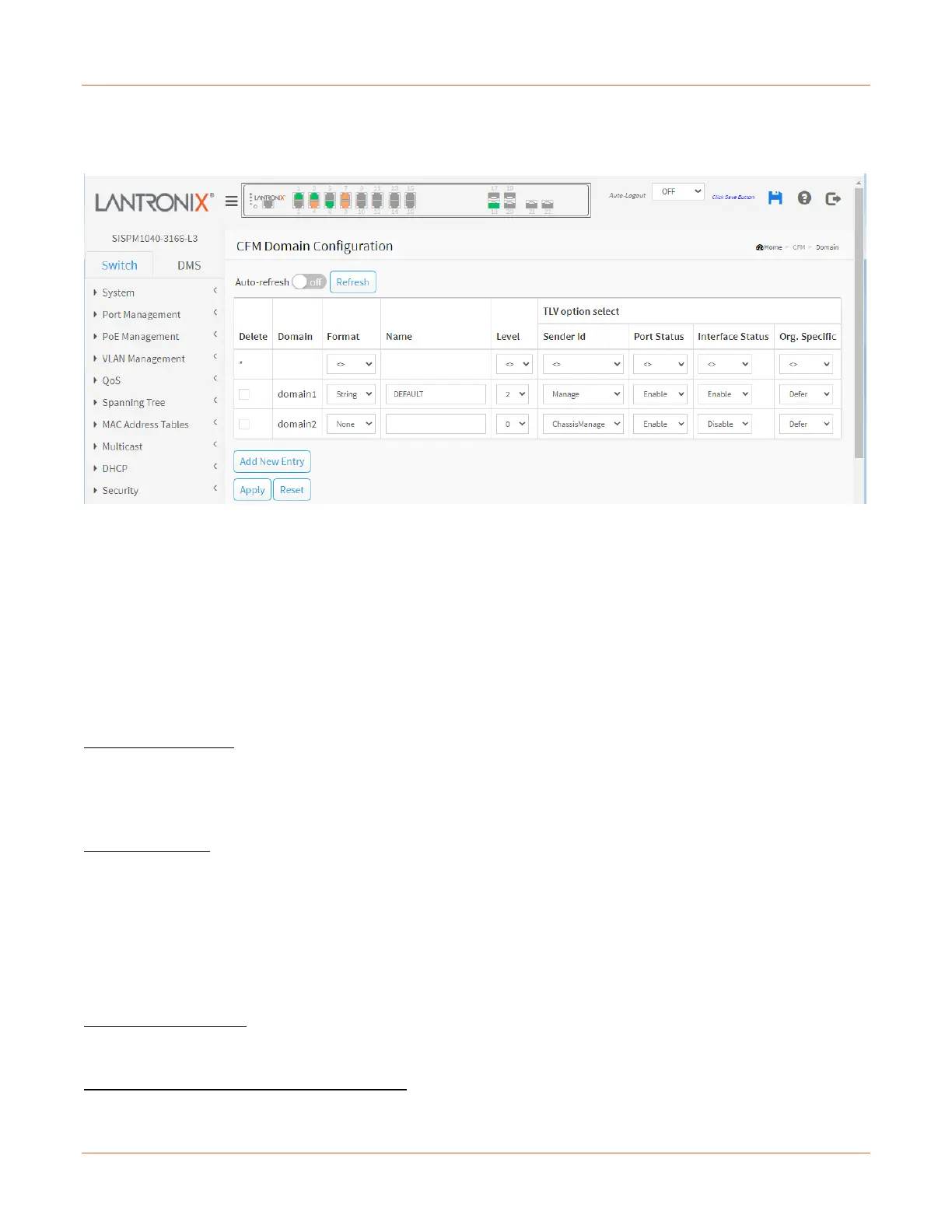
Task: Click the Refresh button
Action: [x=353, y=282]
